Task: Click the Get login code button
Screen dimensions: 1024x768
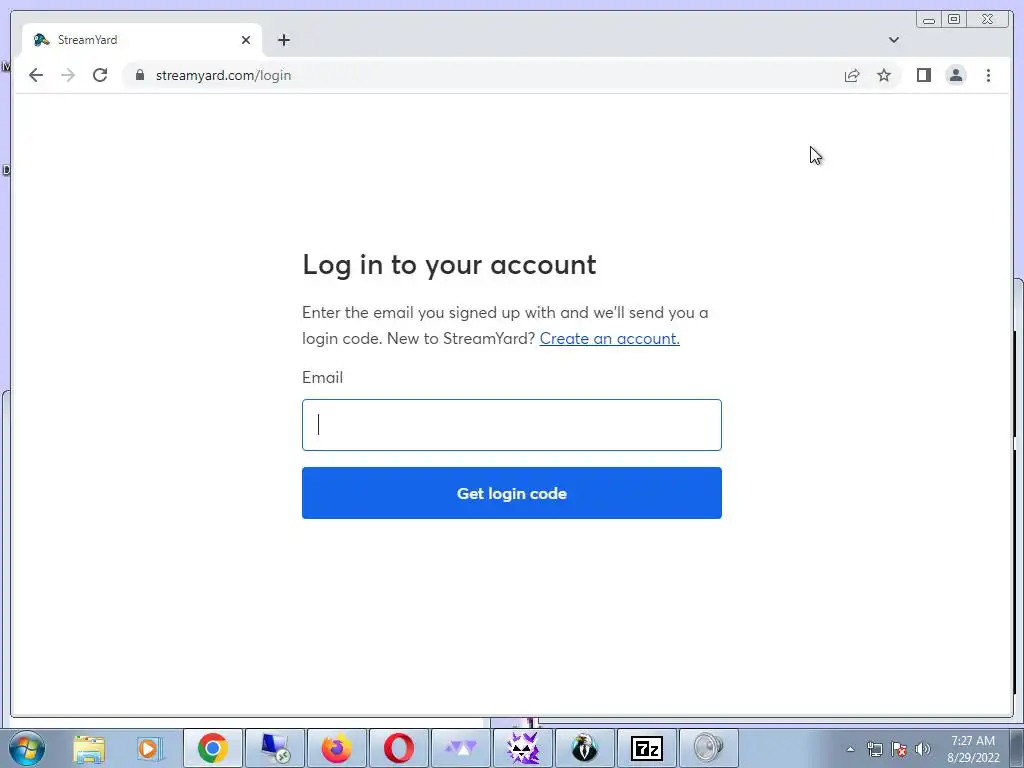Action: pos(512,493)
